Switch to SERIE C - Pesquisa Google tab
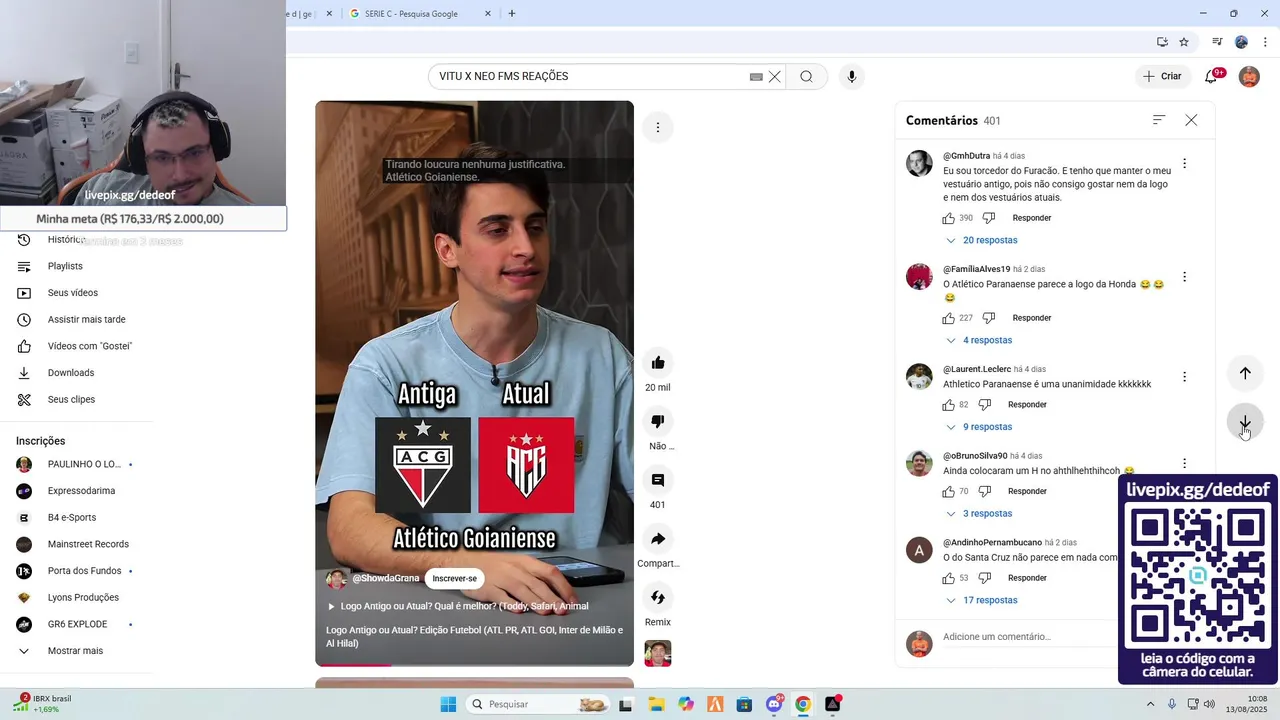Viewport: 1280px width, 720px height. click(418, 14)
